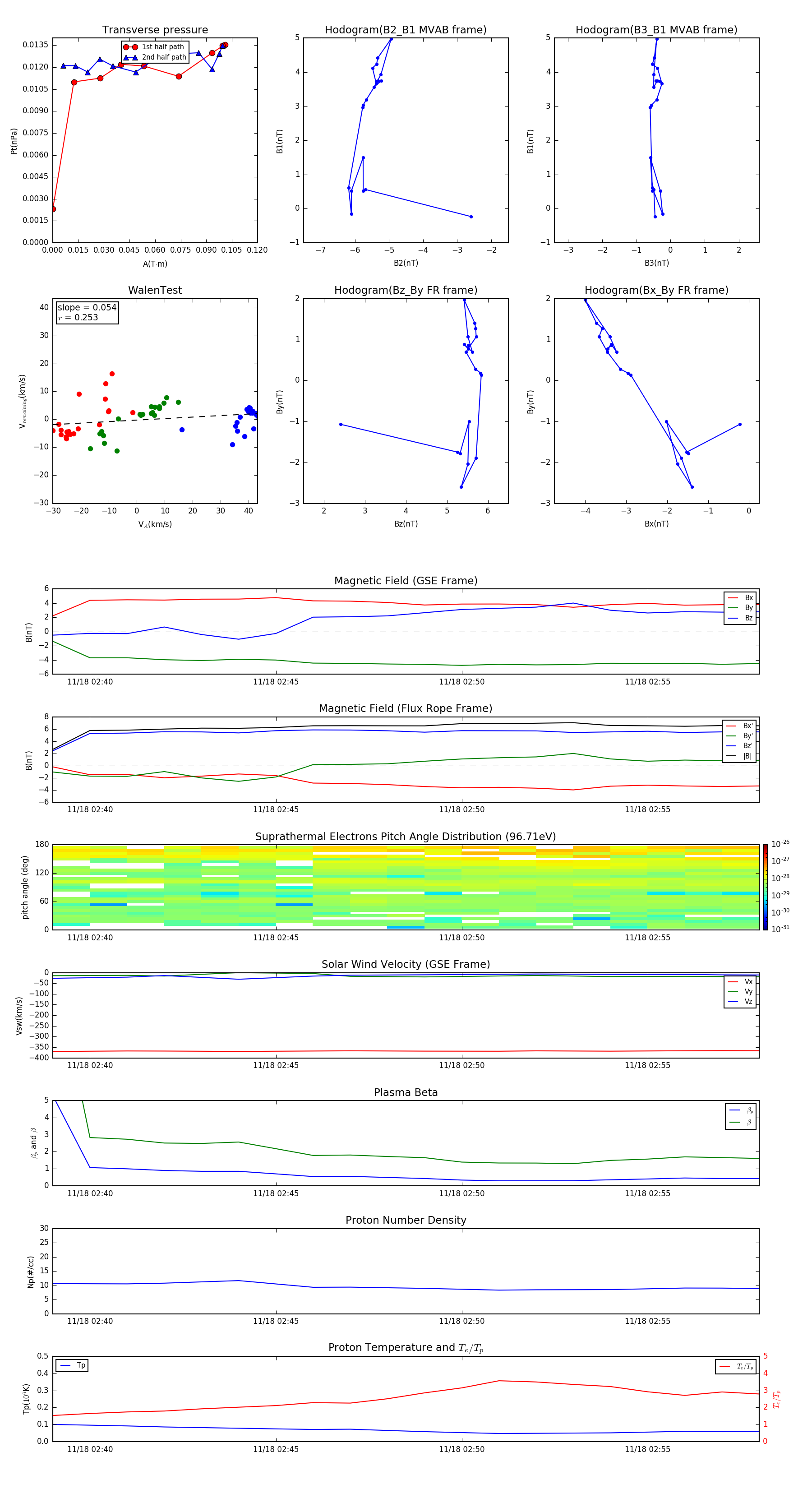
Task: Click the pitch angle spectrogram colorbar
Action: pos(765,887)
